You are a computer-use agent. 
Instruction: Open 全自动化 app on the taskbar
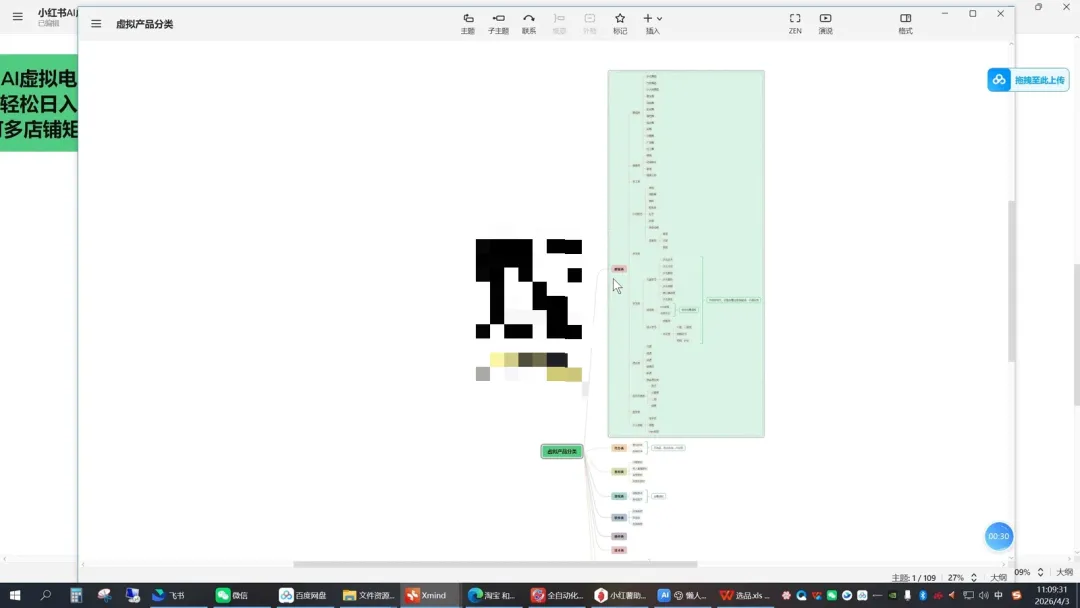pos(557,595)
